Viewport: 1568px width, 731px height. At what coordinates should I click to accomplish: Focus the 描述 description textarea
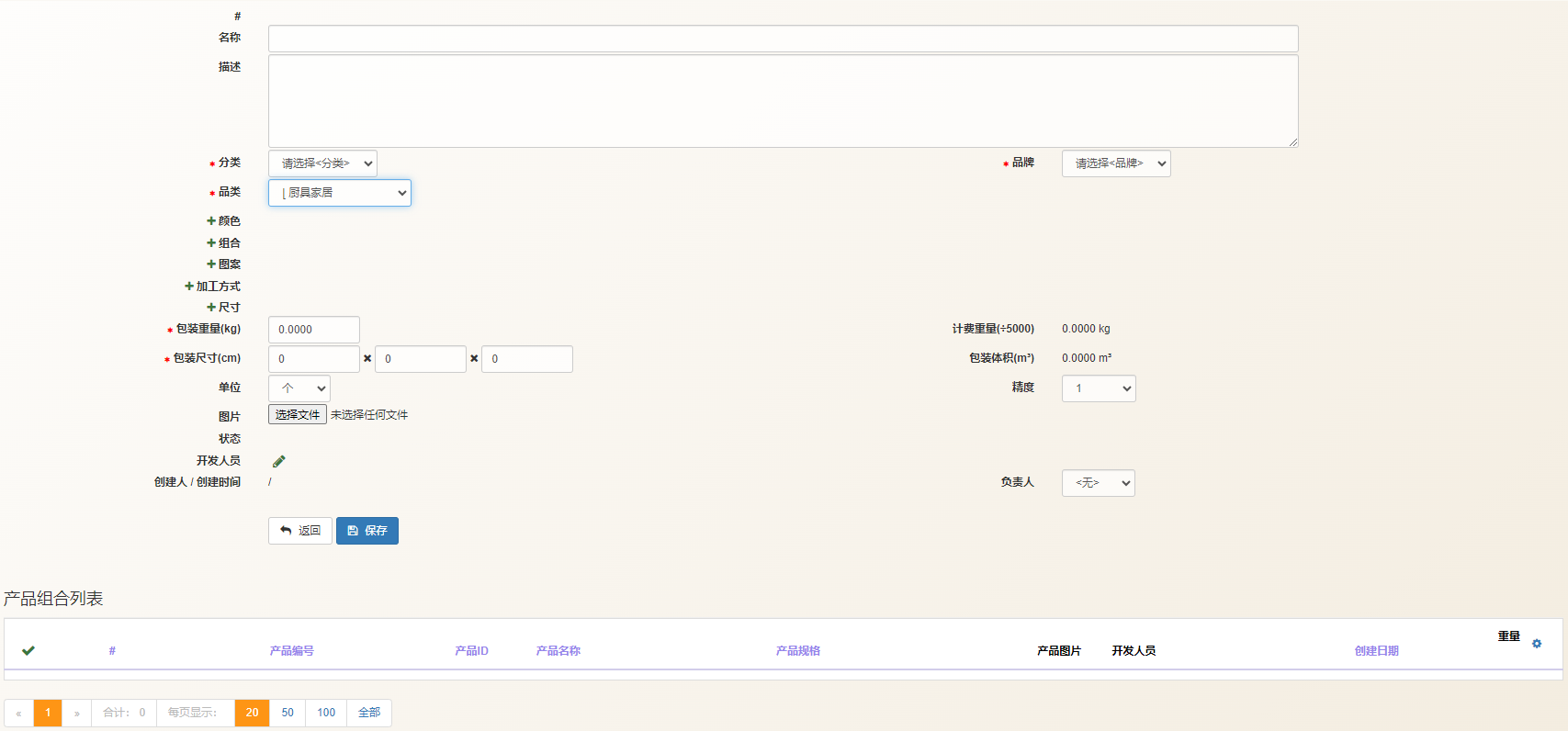(x=784, y=101)
